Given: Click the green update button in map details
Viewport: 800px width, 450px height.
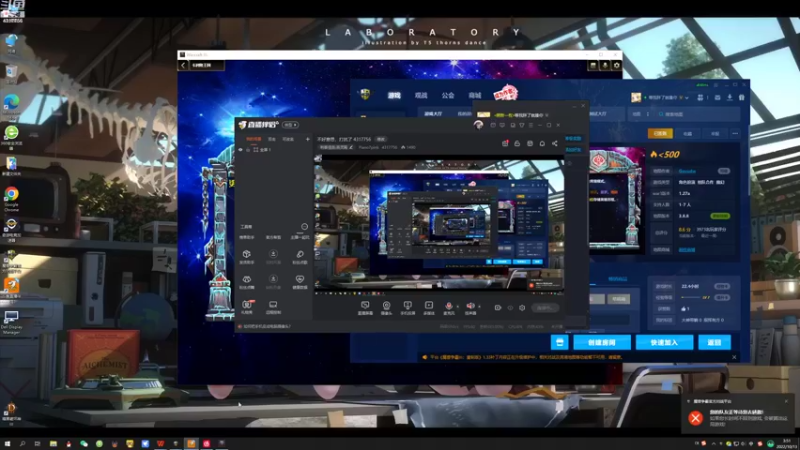Looking at the screenshot, I should (720, 216).
